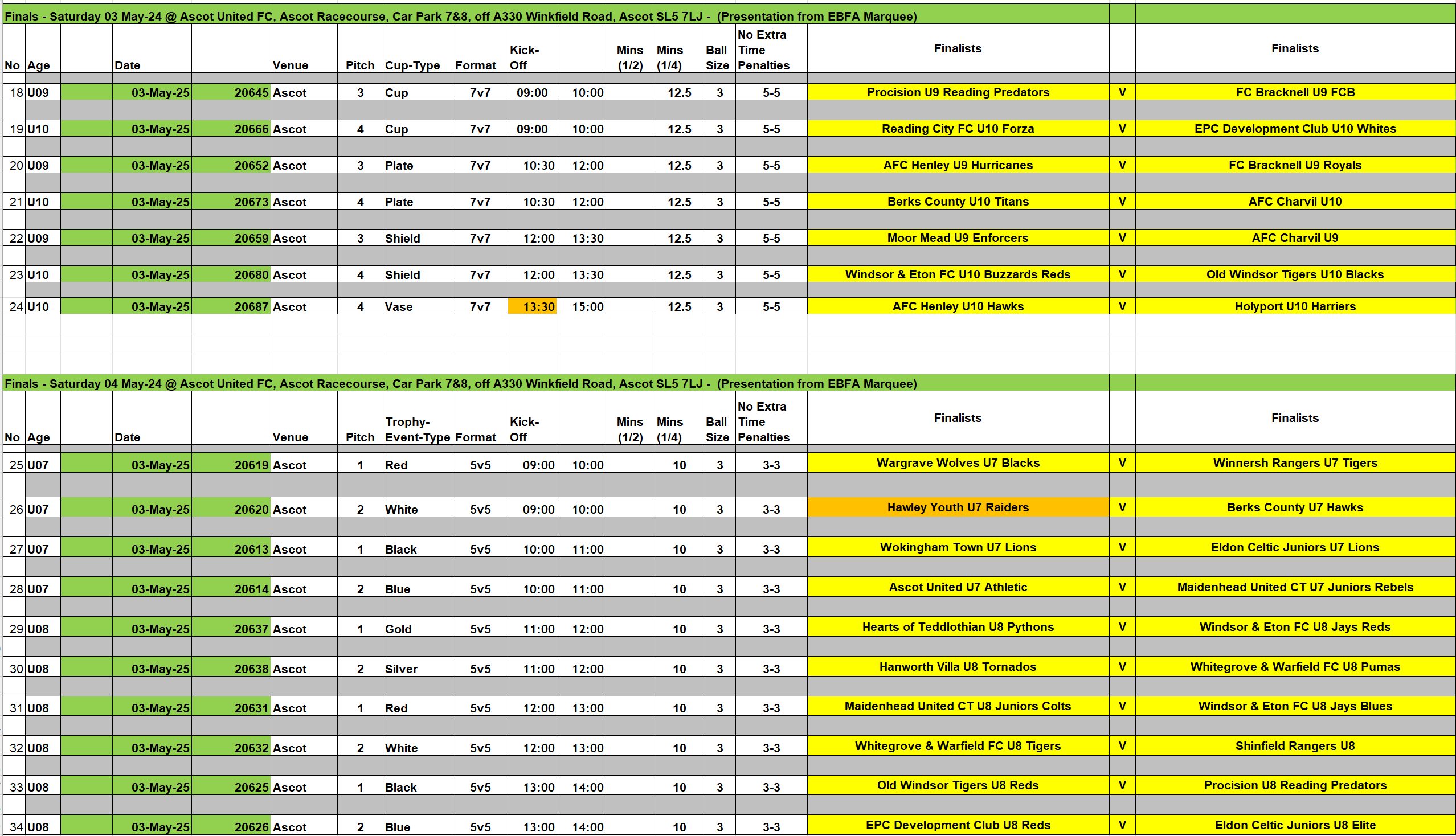Image resolution: width=1456 pixels, height=836 pixels.
Task: Click 'Windsor & Eton FC U8 Jays Blues'
Action: tap(1295, 706)
